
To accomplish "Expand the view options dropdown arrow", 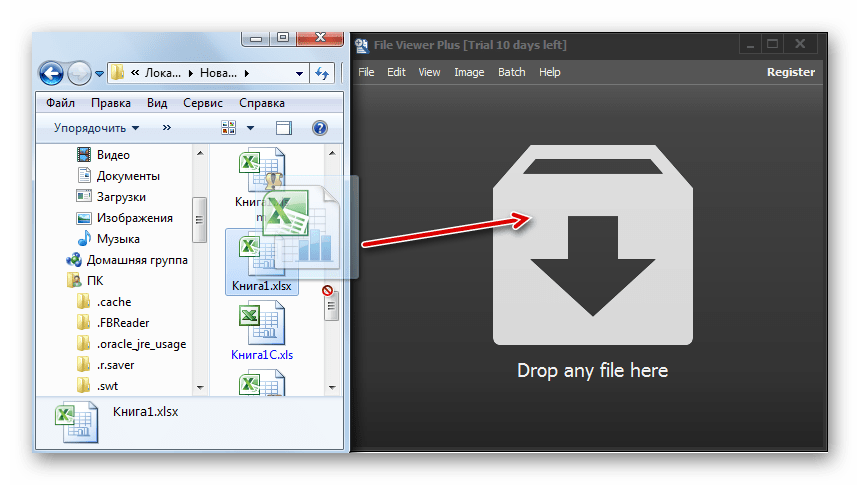I will click(250, 128).
